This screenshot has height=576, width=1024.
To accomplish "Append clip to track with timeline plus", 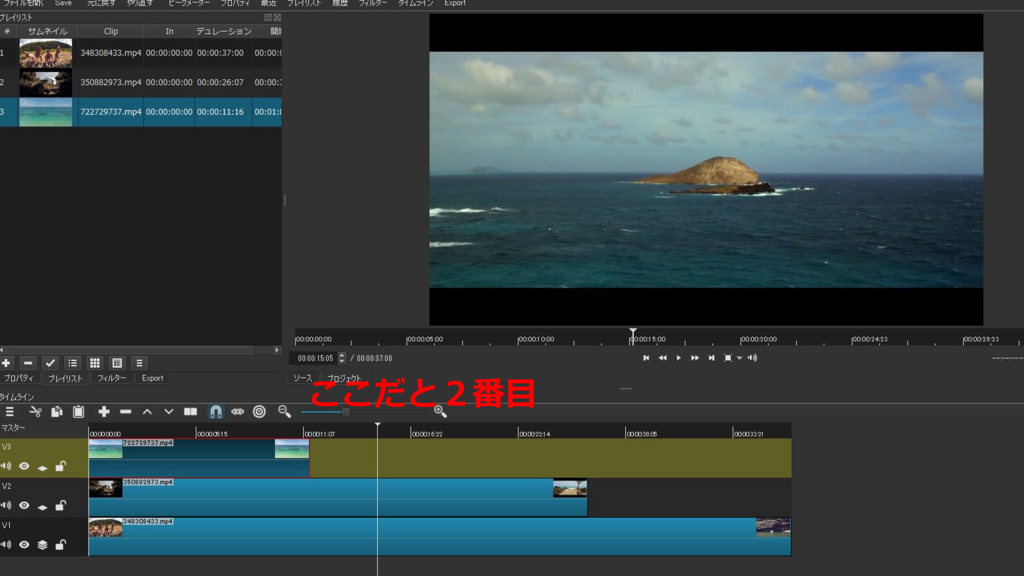I will pos(104,411).
